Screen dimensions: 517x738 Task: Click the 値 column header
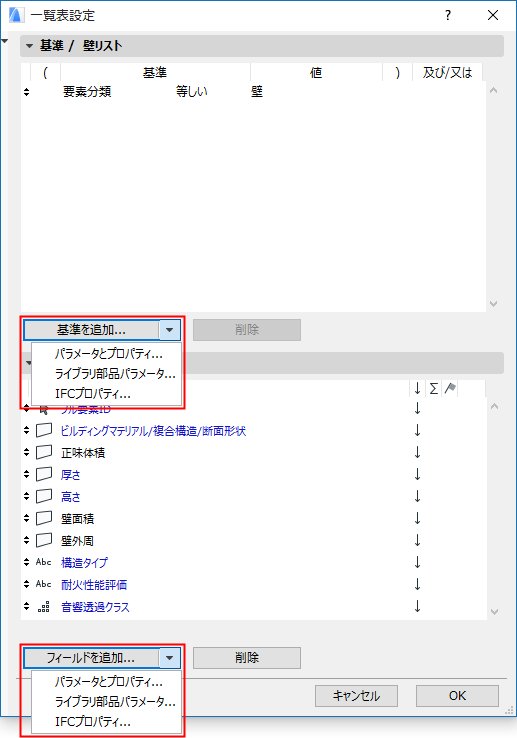click(x=316, y=72)
